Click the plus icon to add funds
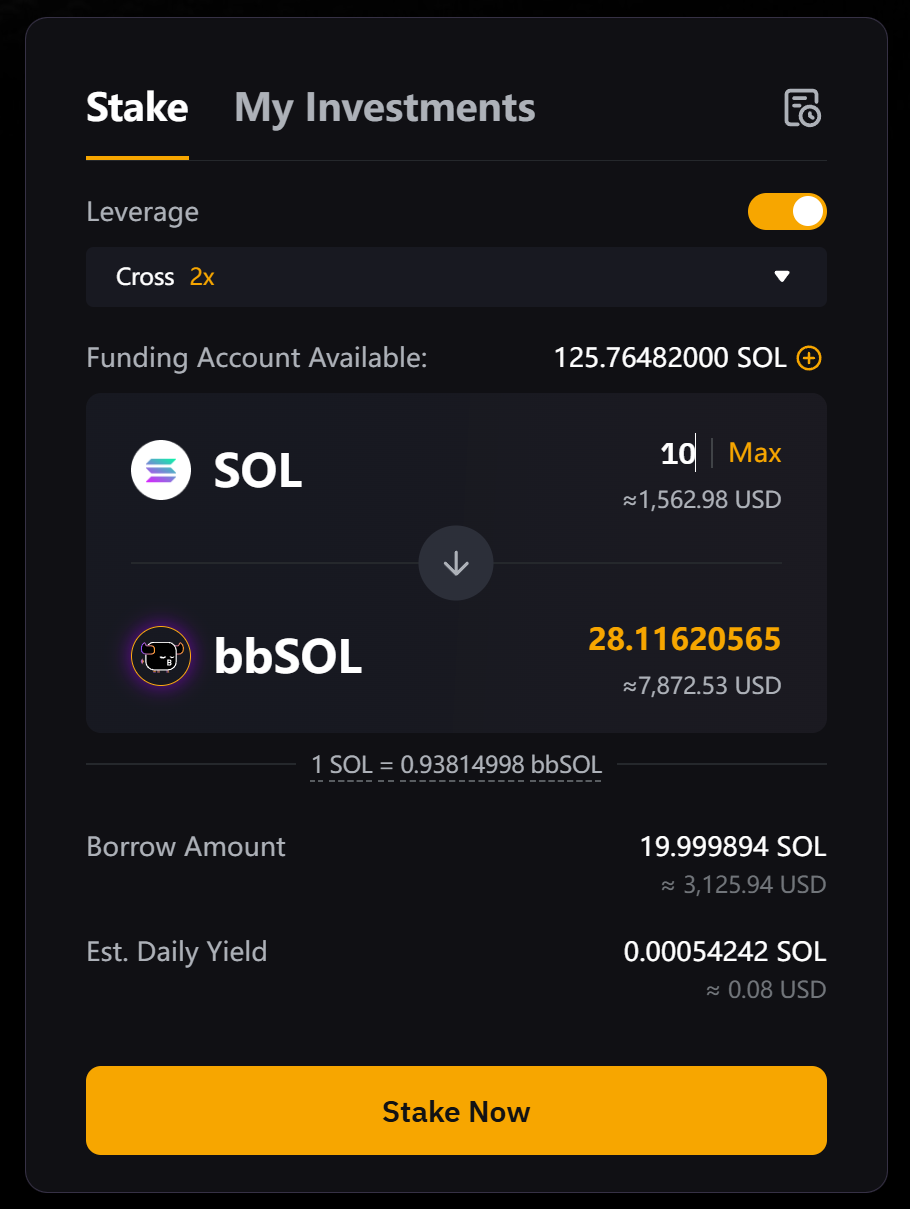The width and height of the screenshot is (910, 1209). pos(809,358)
